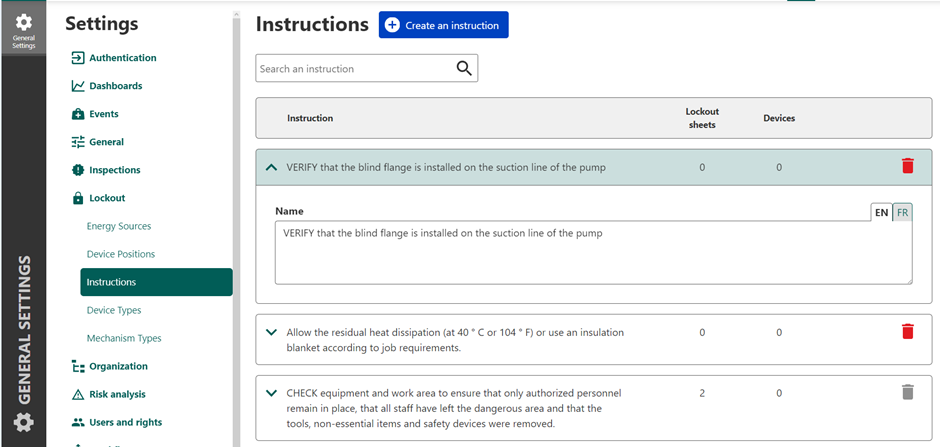This screenshot has height=447, width=940.
Task: Delete the residual heat dissipation instruction
Action: point(907,331)
